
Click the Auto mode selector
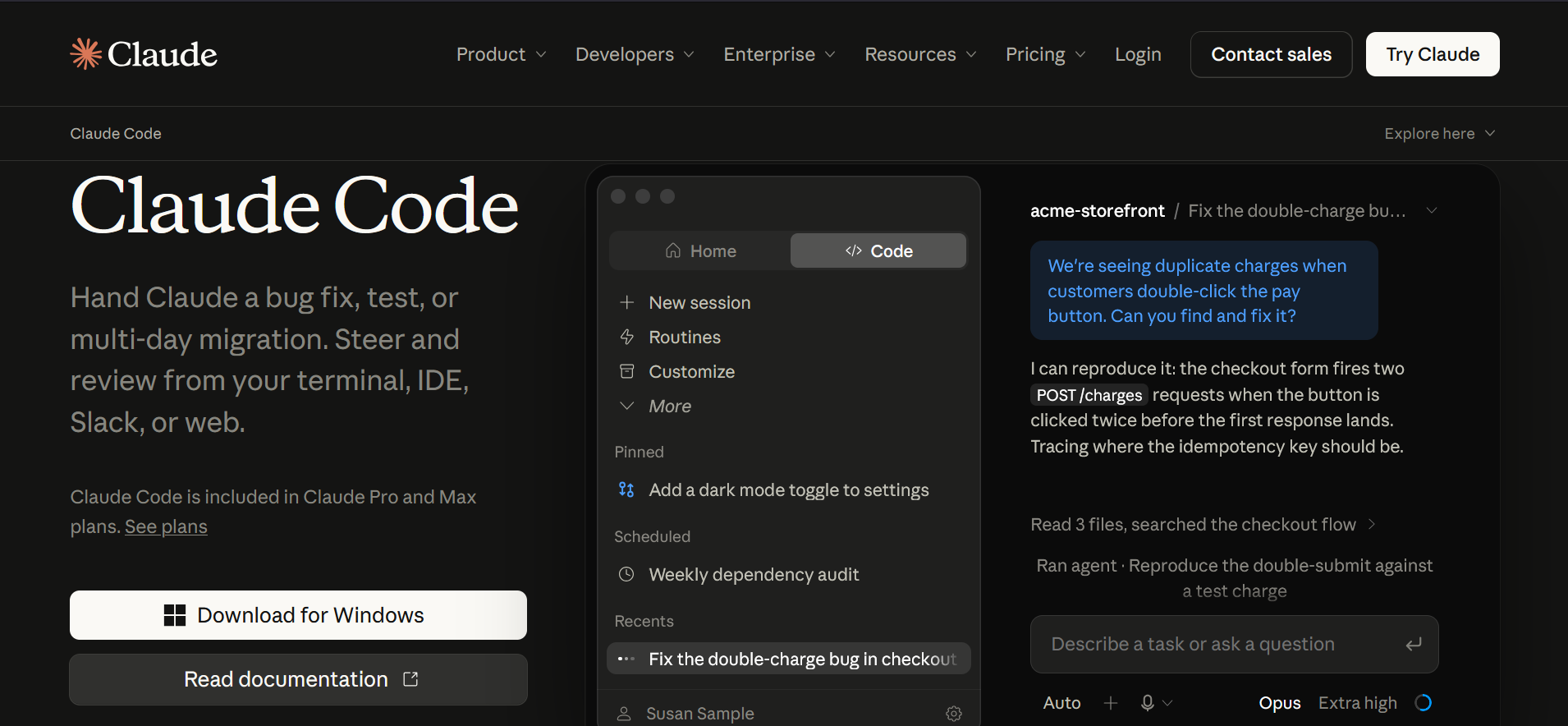pyautogui.click(x=1061, y=703)
